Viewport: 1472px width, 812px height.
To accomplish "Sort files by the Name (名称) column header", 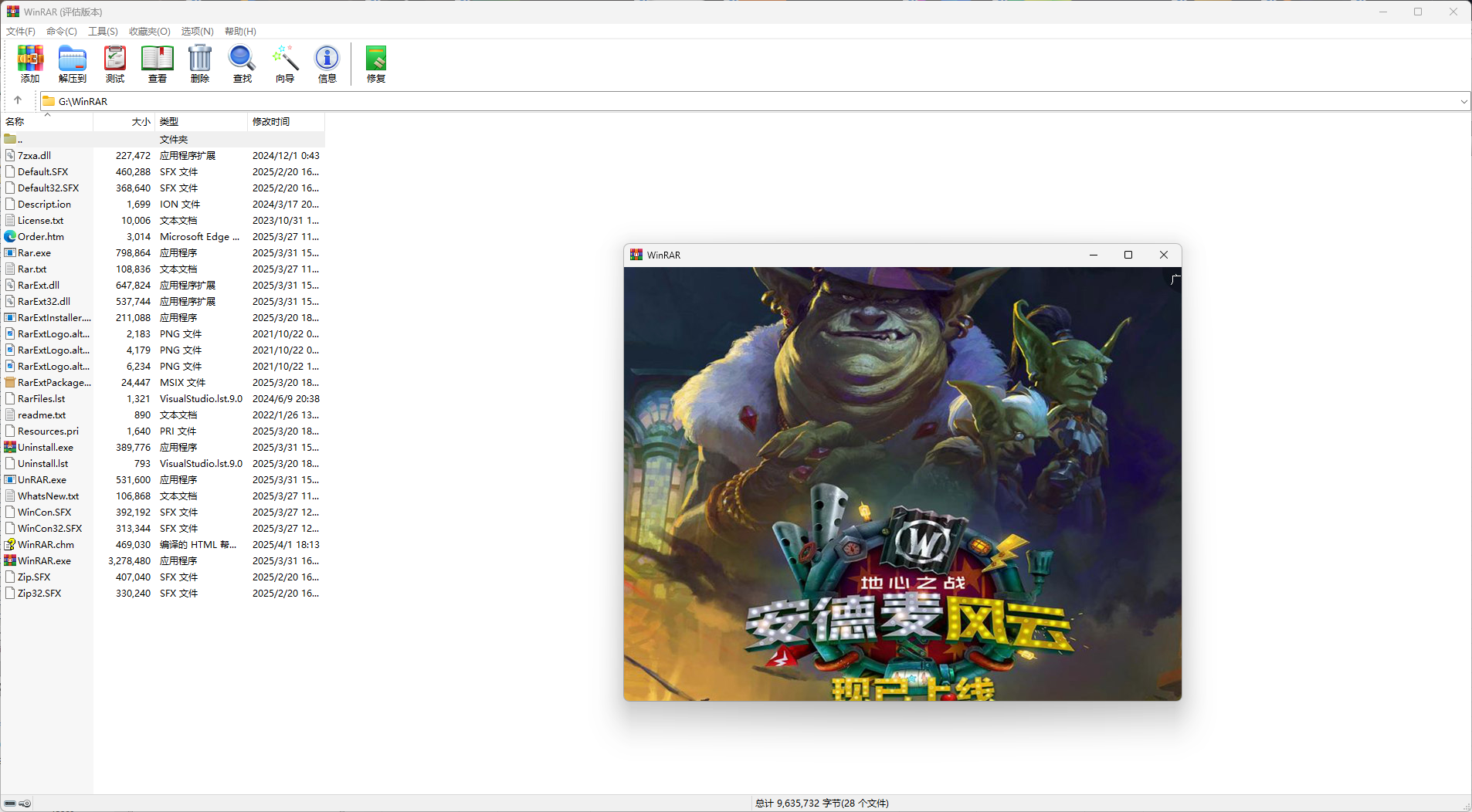I will (x=47, y=121).
